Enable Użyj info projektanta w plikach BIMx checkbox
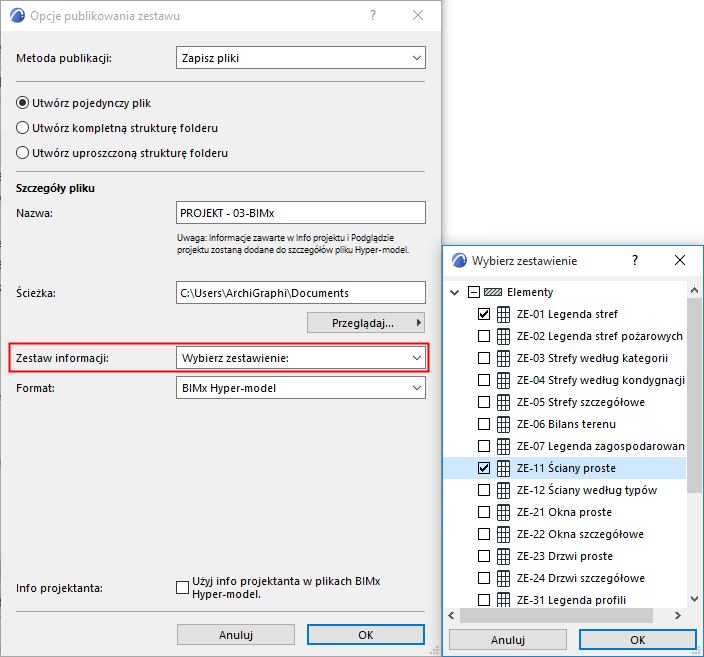 coord(182,588)
